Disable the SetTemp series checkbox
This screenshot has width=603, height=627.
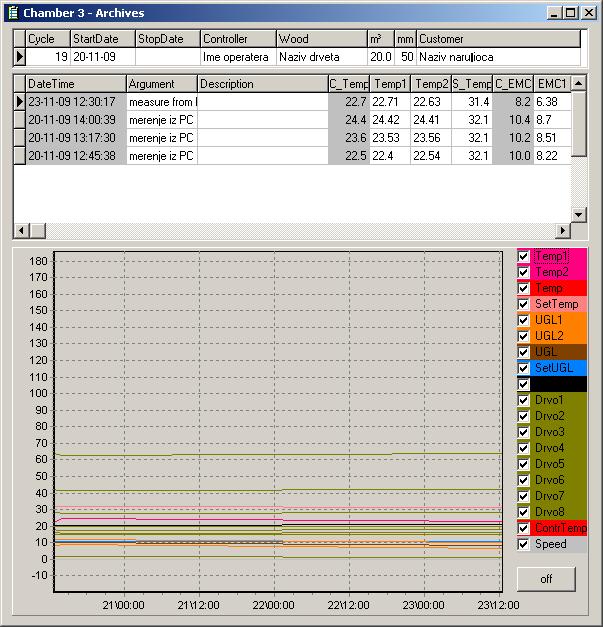click(523, 304)
